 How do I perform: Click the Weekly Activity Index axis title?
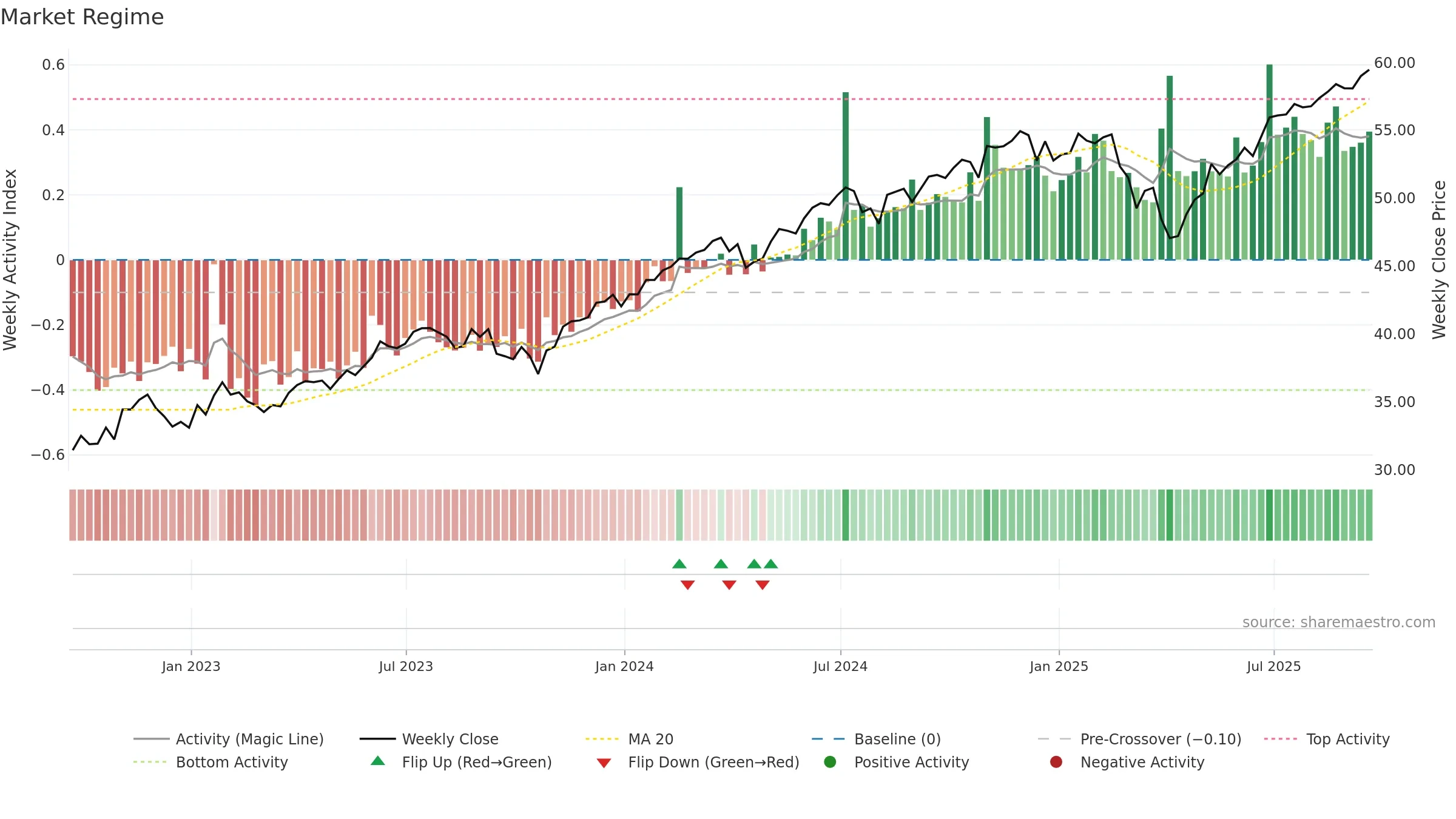pos(10,260)
